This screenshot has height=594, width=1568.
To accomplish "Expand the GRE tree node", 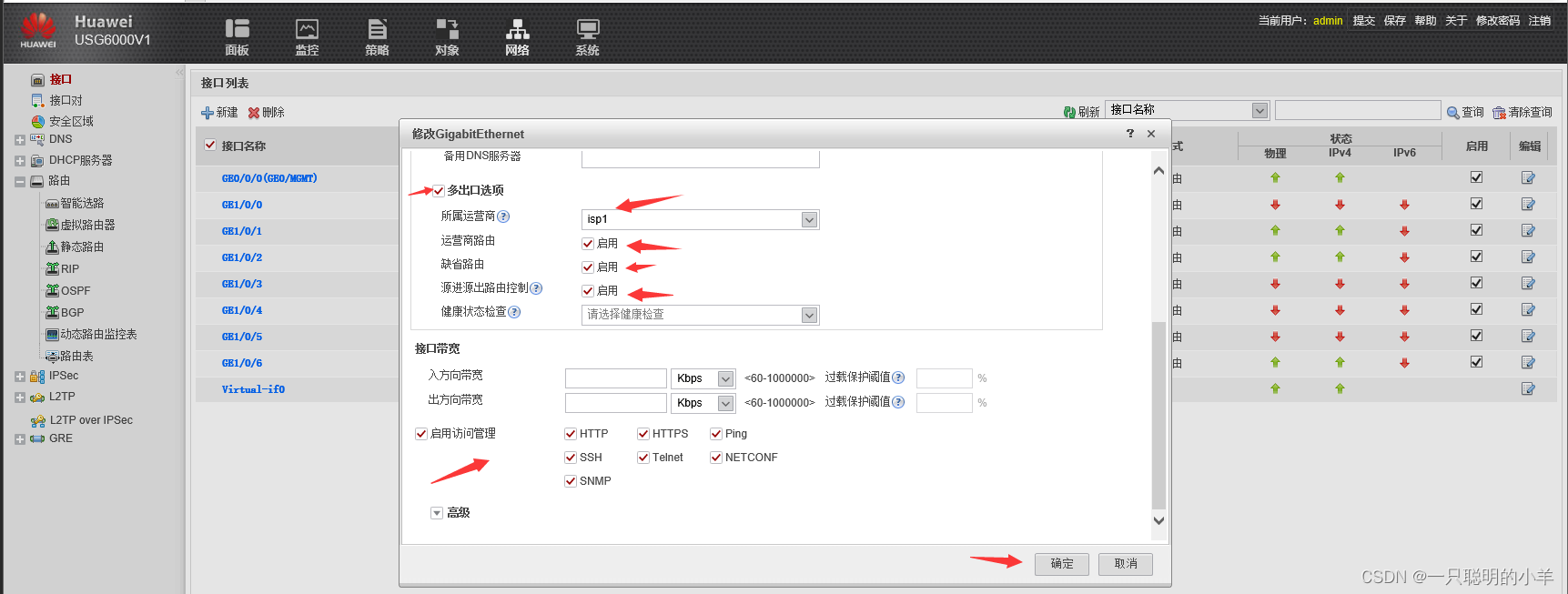I will [x=20, y=439].
